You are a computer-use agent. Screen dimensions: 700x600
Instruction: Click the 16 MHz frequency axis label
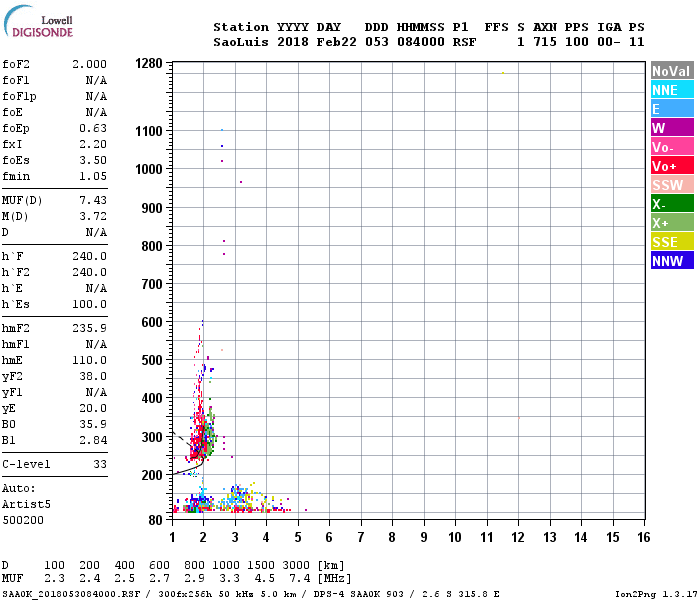pyautogui.click(x=644, y=537)
